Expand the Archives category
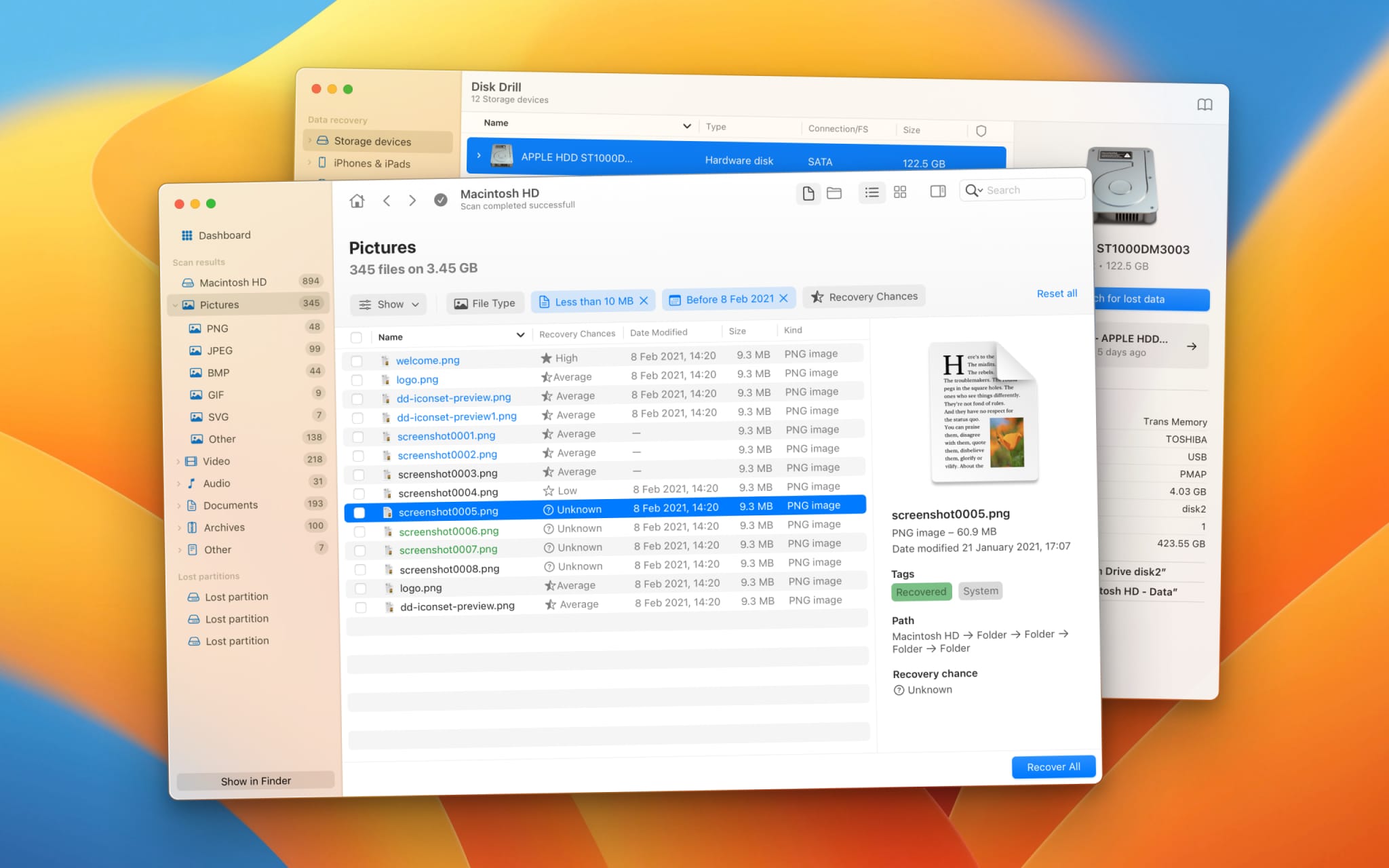 [179, 528]
